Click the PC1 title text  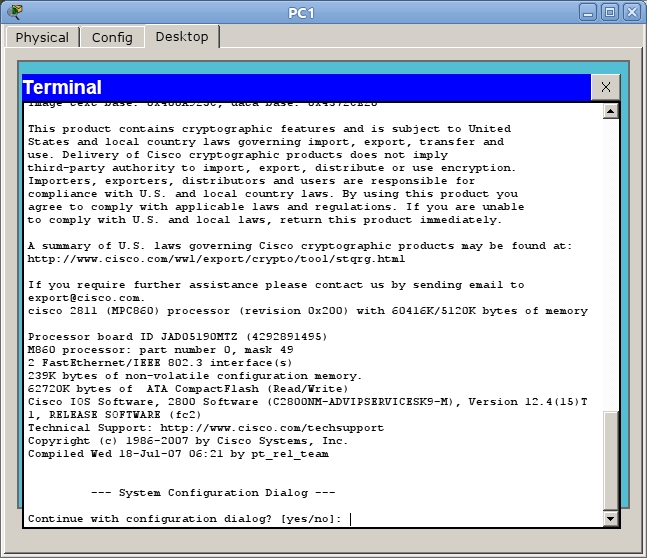click(323, 12)
